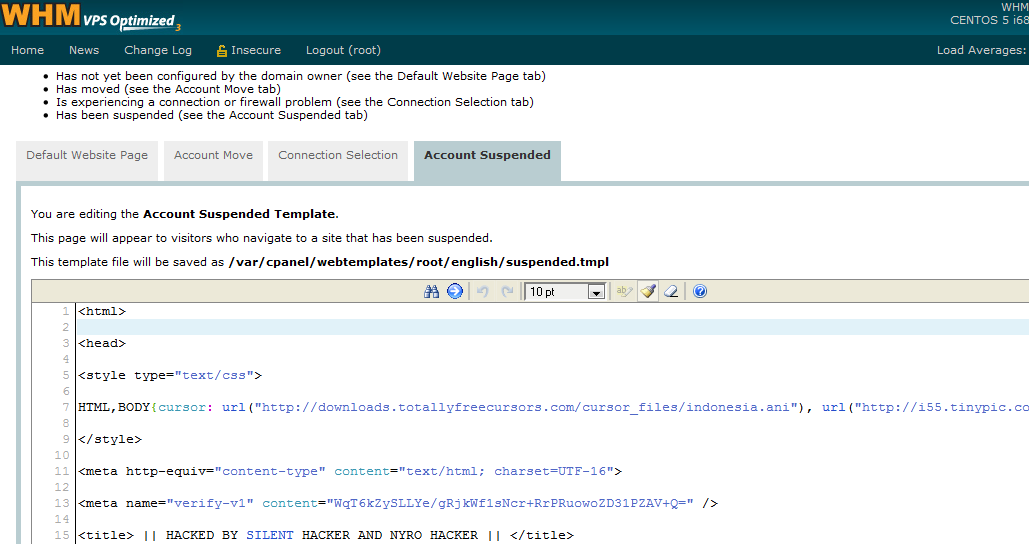
Task: Open the 10 pt font size dropdown
Action: coord(564,291)
